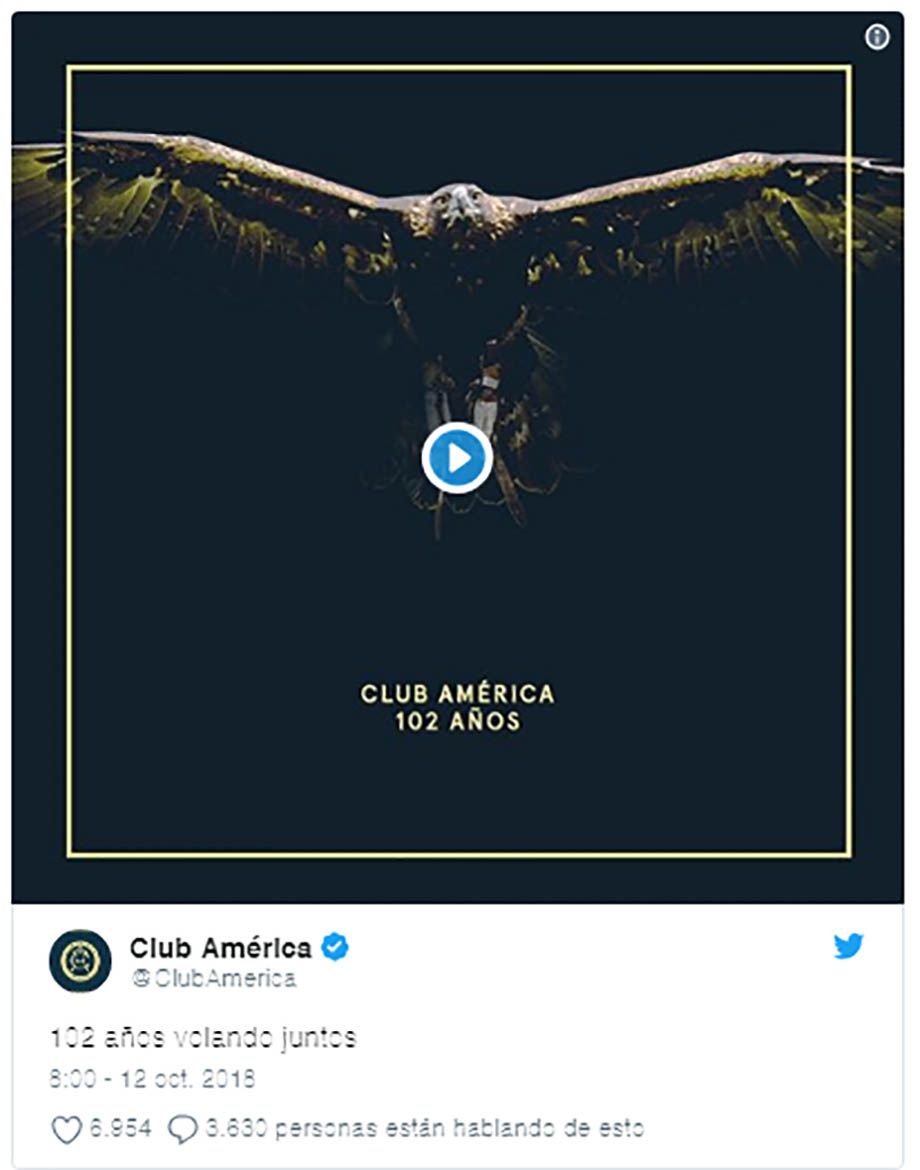Image resolution: width=920 pixels, height=1170 pixels.
Task: Click the 6.954 likes count
Action: click(x=120, y=1127)
